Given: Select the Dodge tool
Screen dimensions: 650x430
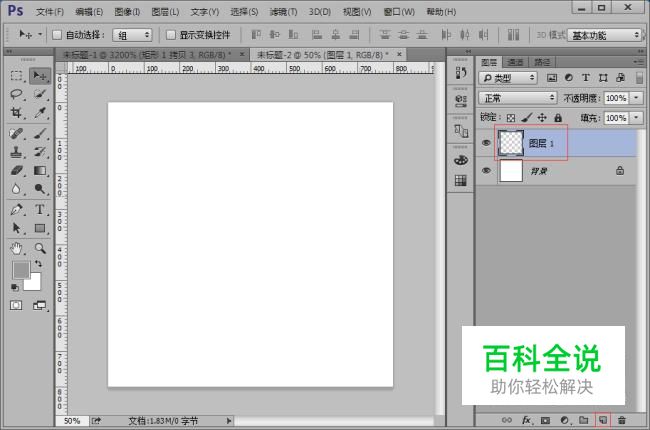Looking at the screenshot, I should [x=40, y=189].
